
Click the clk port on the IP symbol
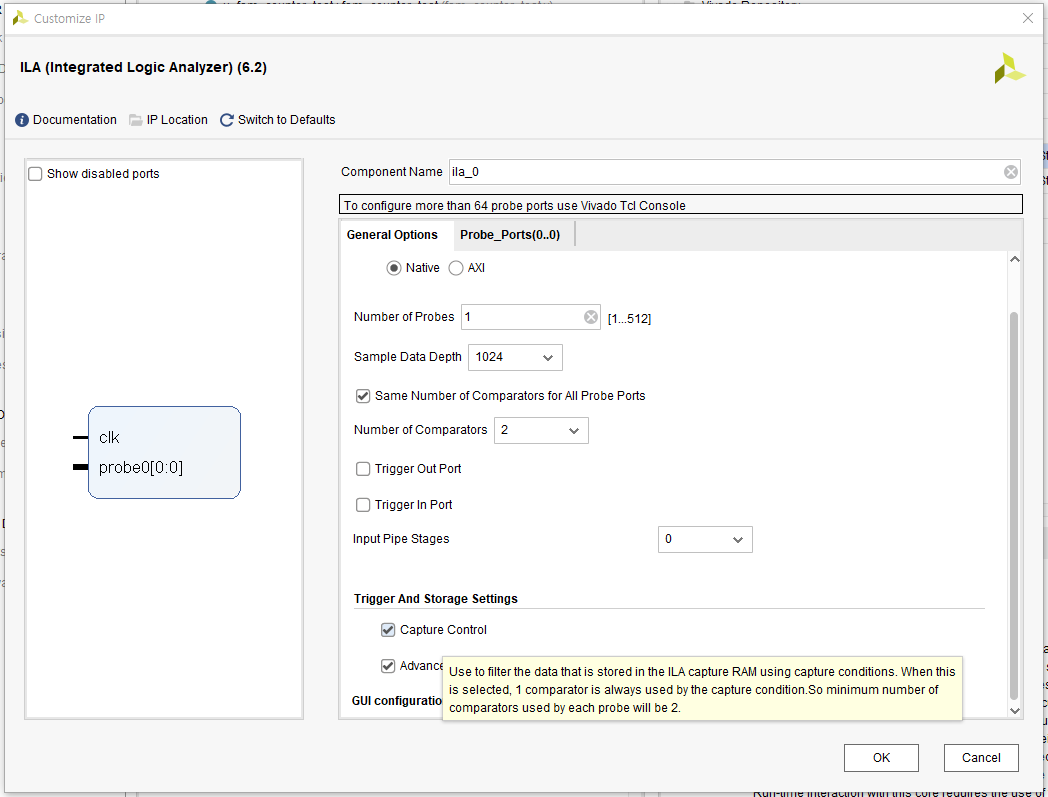109,437
